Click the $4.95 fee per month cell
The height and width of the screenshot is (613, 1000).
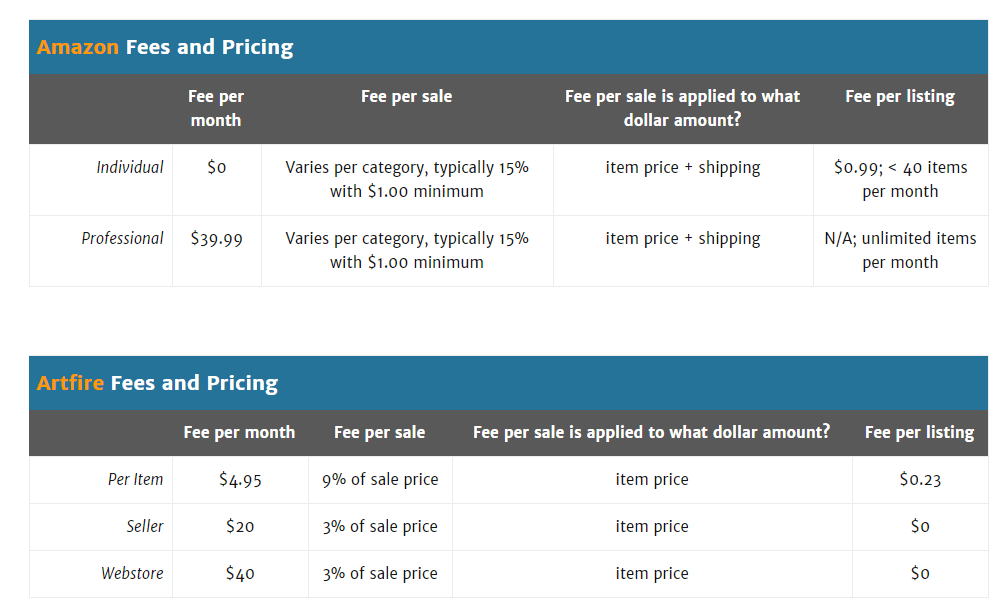click(x=240, y=480)
